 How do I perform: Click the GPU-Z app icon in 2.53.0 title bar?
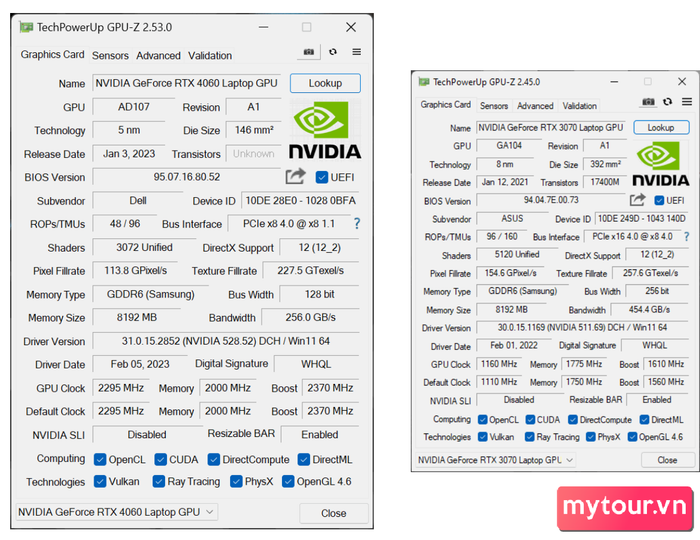click(26, 27)
